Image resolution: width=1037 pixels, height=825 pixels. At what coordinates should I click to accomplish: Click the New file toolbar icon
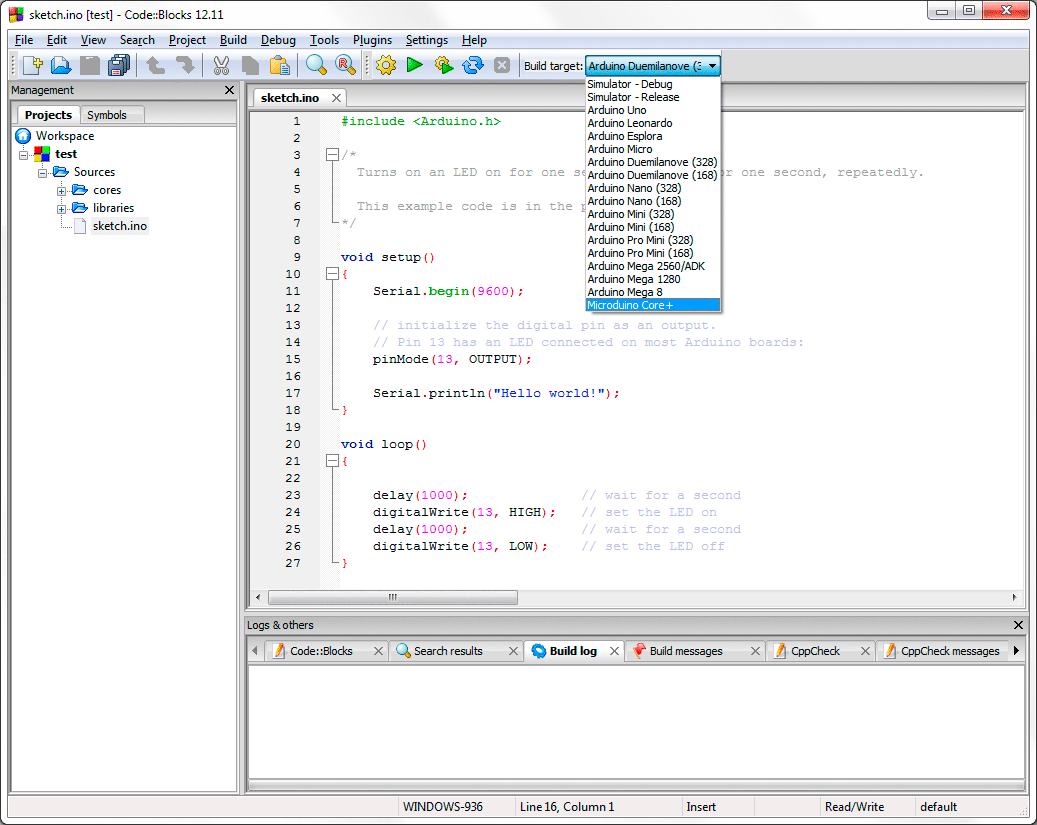32,65
